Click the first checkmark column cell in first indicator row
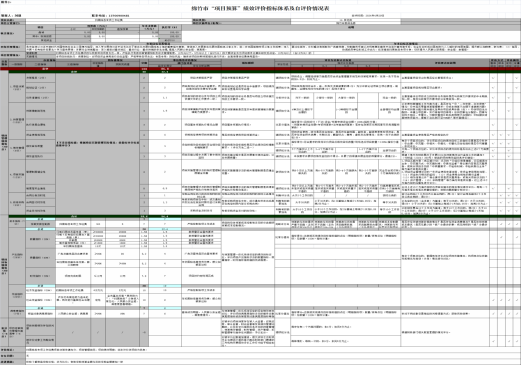This screenshot has width=522, height=366. coord(493,78)
